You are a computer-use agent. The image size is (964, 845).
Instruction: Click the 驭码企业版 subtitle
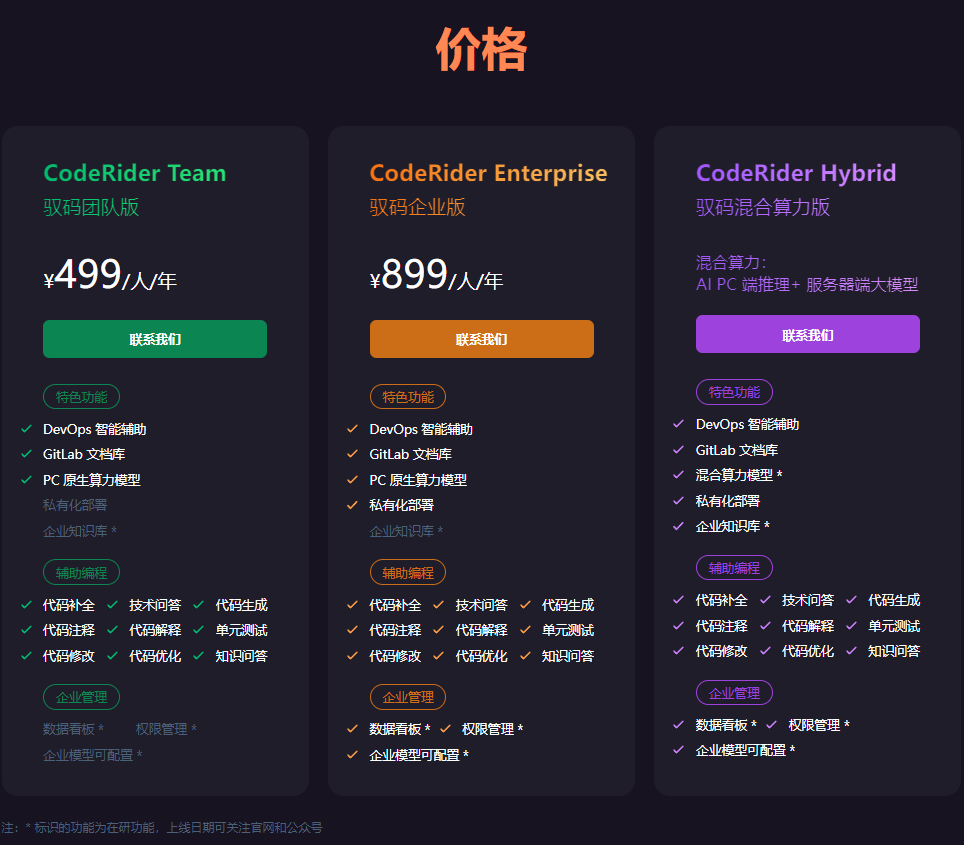tap(417, 207)
